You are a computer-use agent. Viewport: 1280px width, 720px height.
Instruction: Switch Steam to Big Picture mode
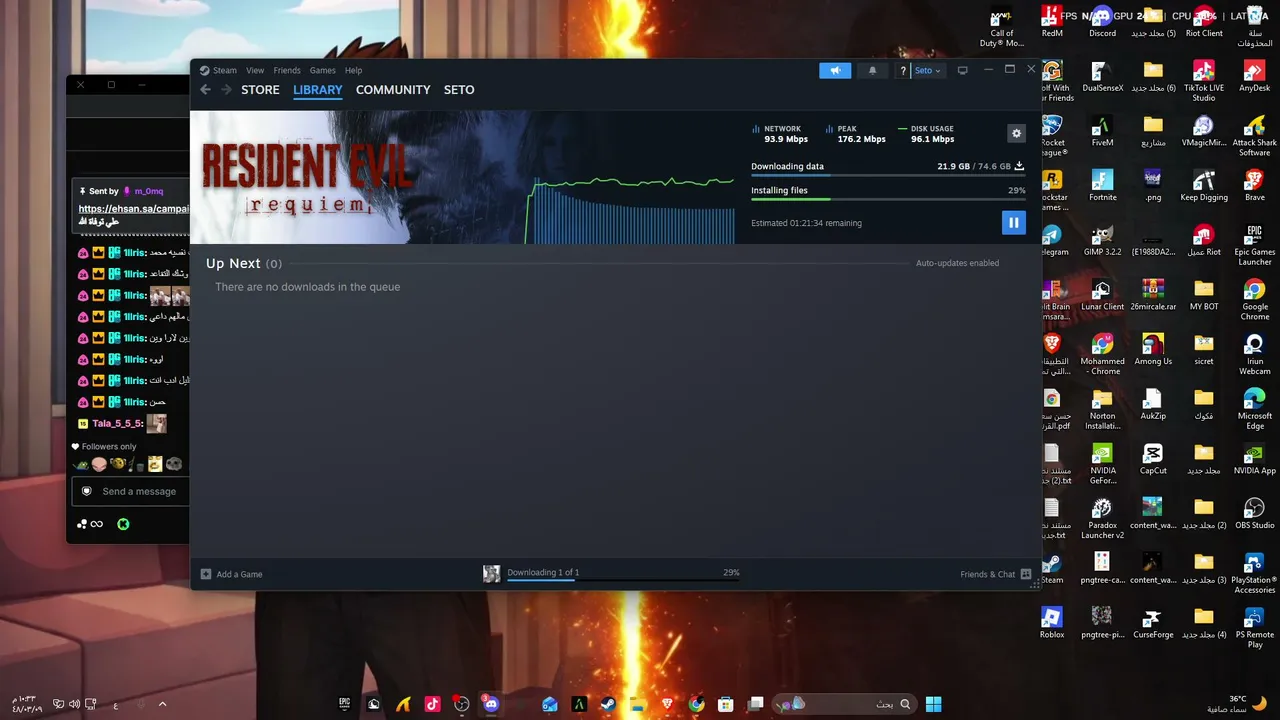[x=962, y=70]
